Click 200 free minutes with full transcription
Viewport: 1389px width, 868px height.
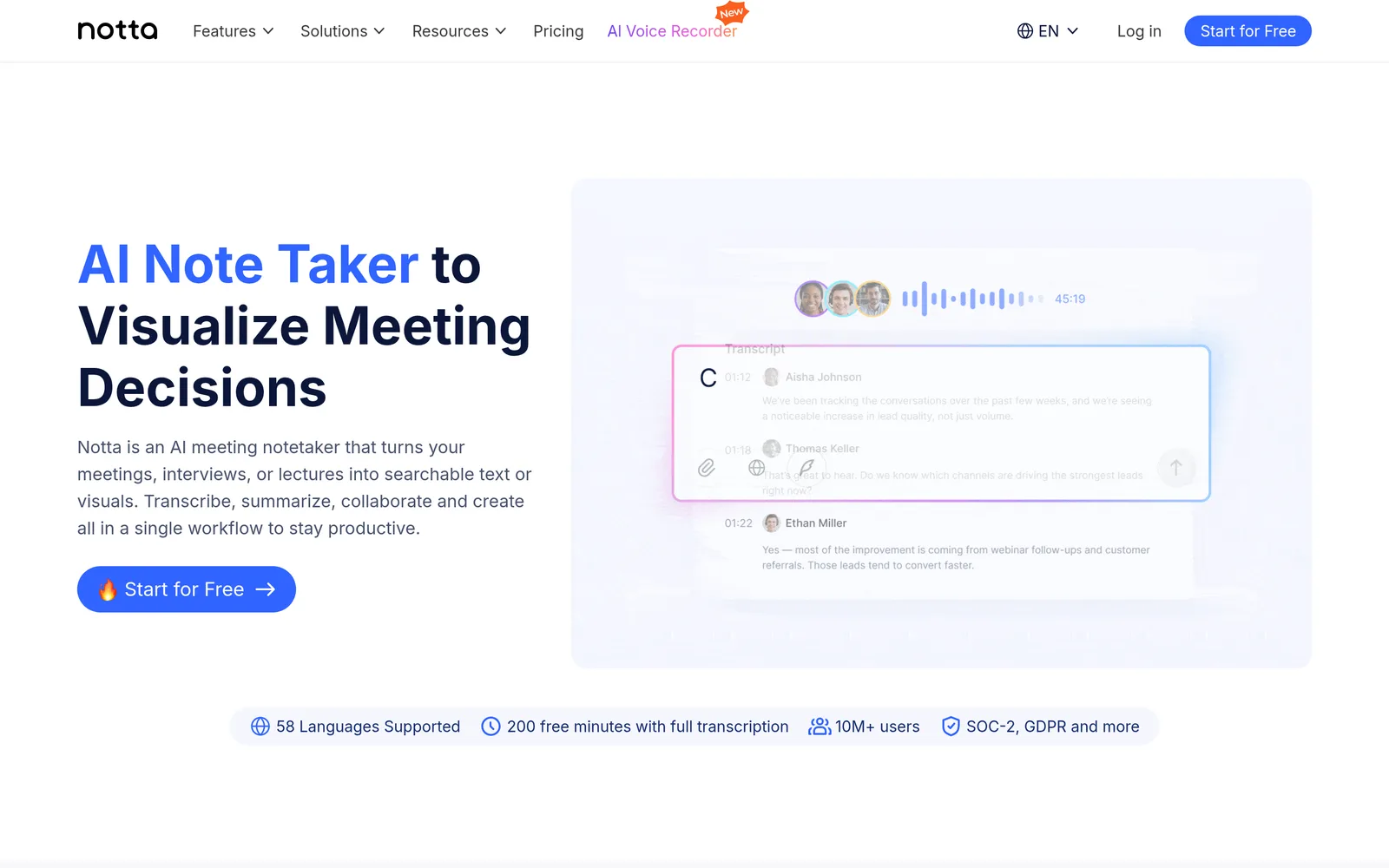648,727
